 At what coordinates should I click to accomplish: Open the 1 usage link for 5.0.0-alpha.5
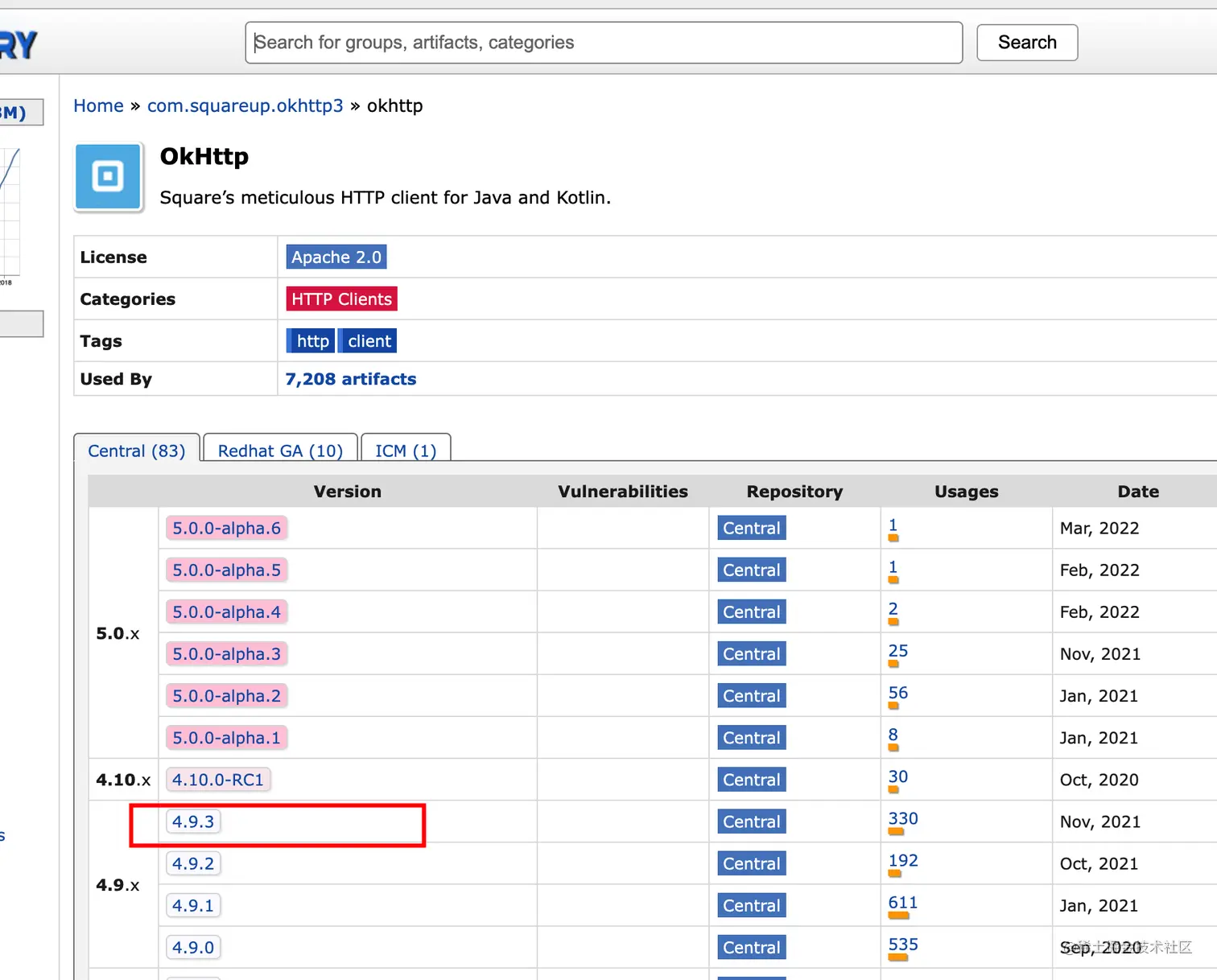coord(893,567)
